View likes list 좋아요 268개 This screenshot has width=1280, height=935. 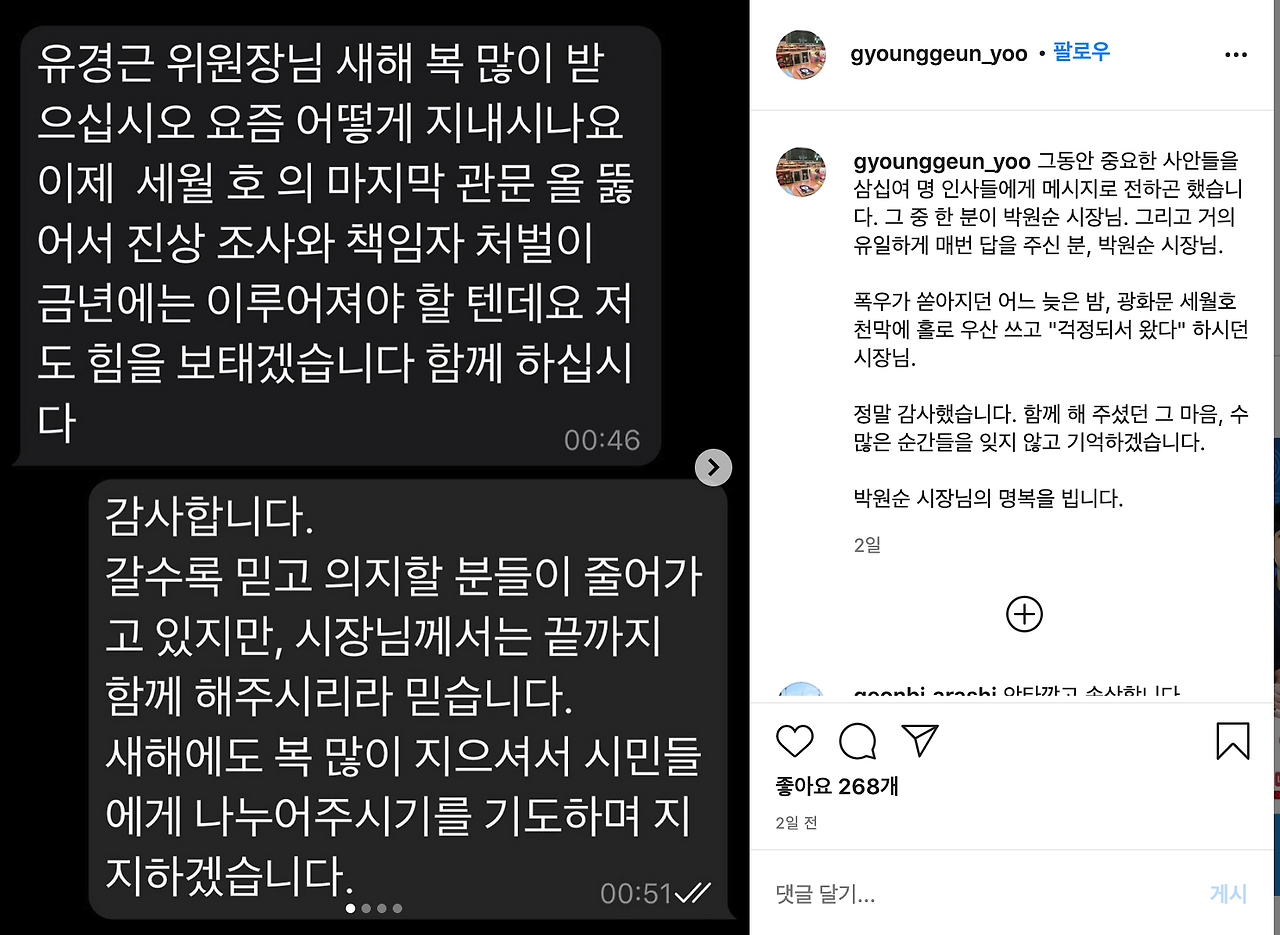(837, 787)
